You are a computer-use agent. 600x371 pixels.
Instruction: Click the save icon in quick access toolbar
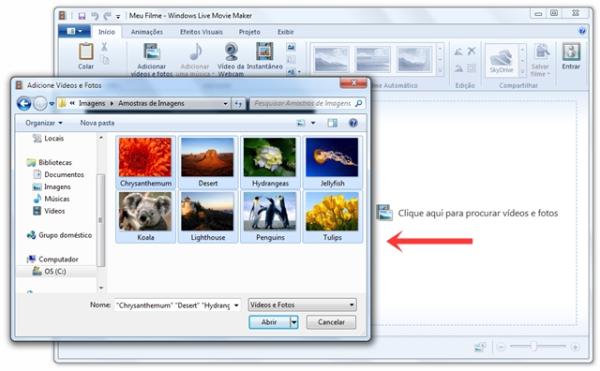[x=82, y=16]
